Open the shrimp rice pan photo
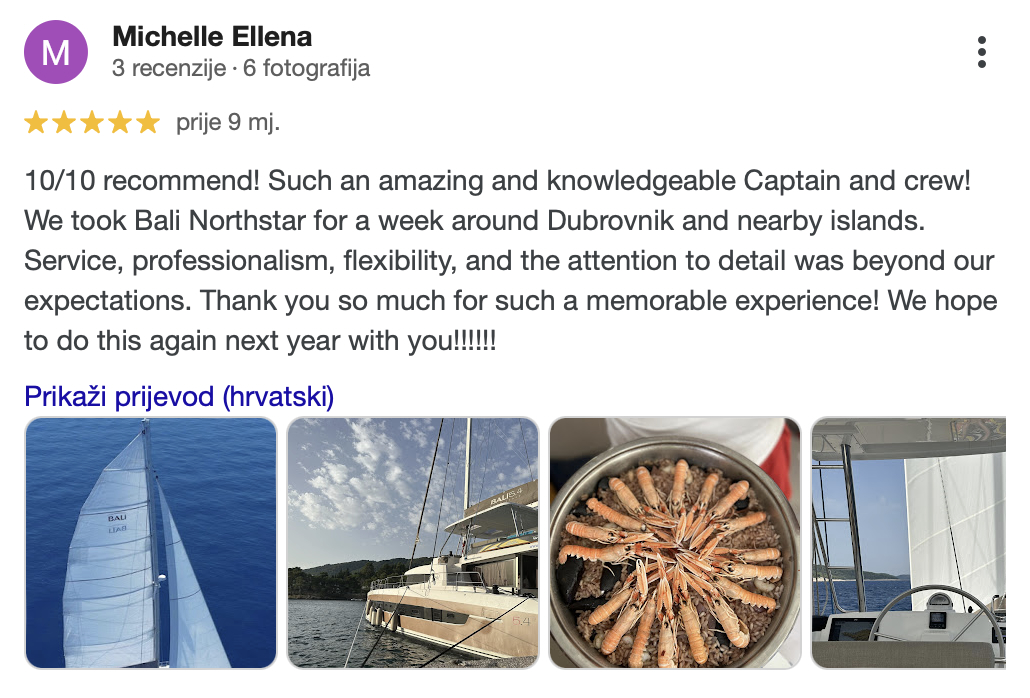 click(675, 543)
